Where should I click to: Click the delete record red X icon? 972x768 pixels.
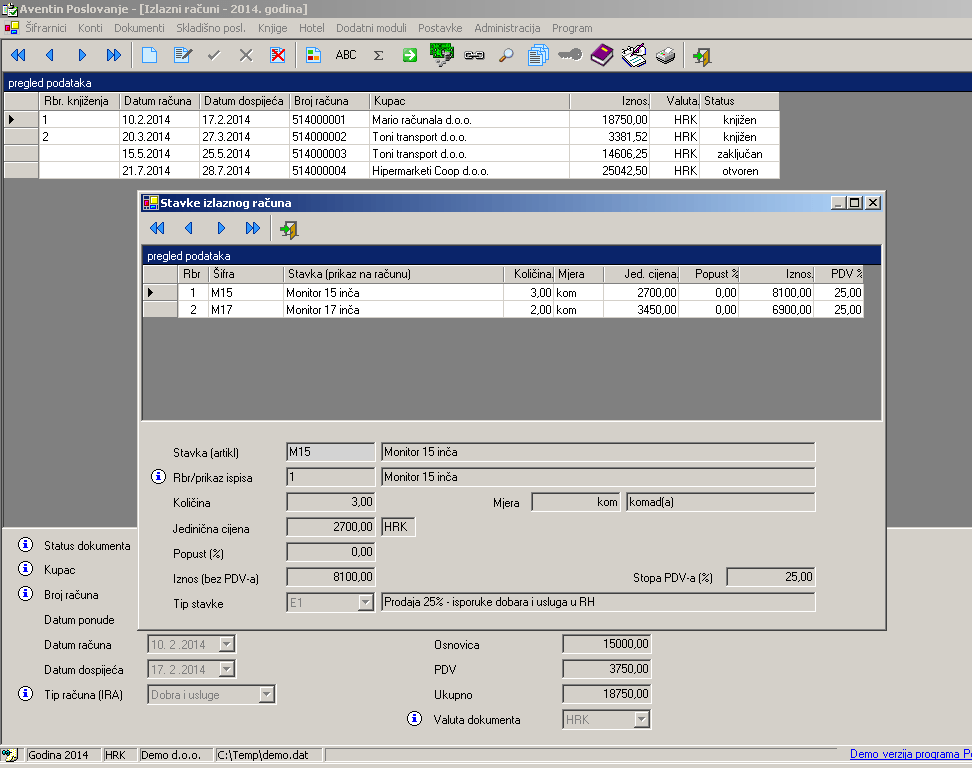278,55
